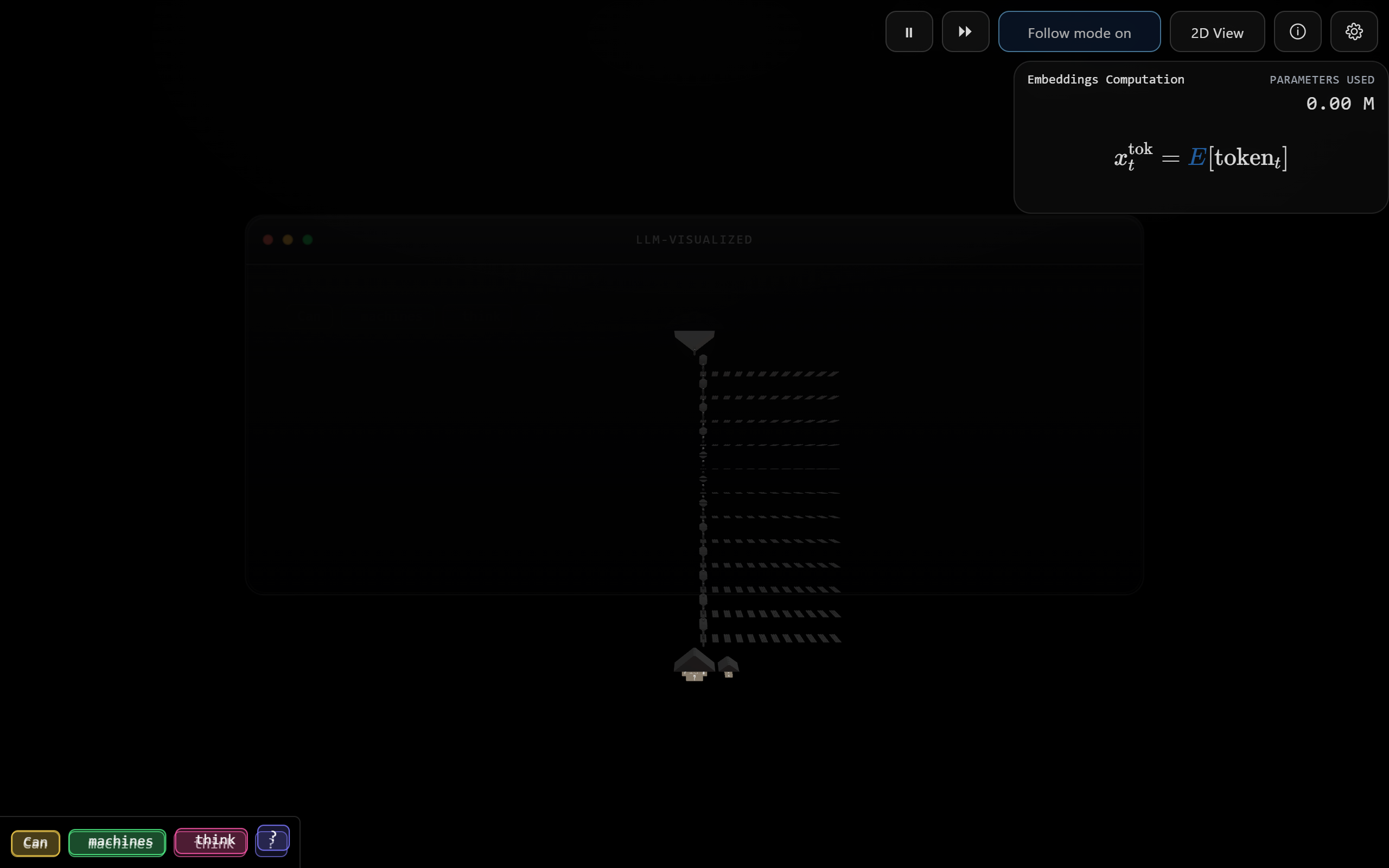Select the 'machines' token chip

point(117,842)
